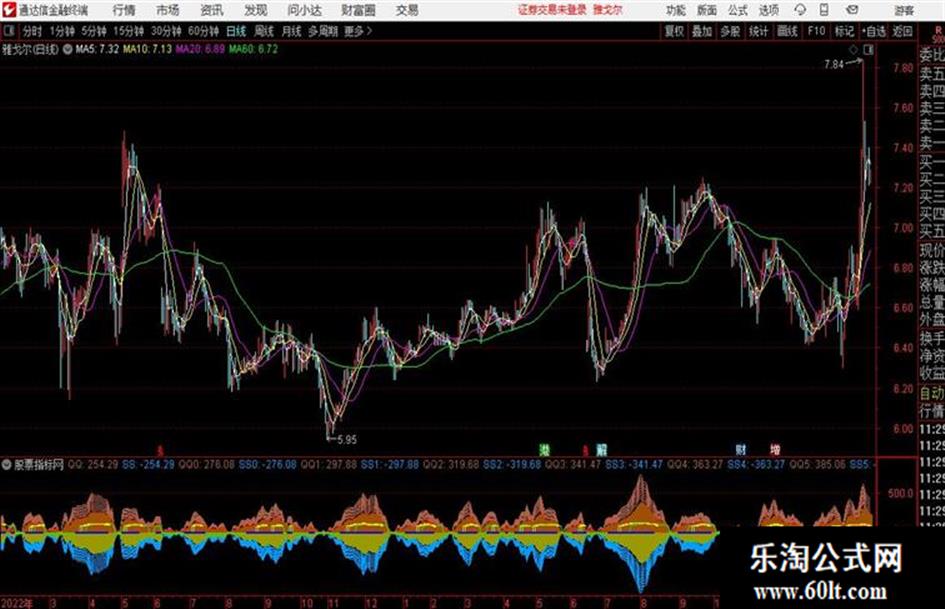The width and height of the screenshot is (945, 609).
Task: Click the MA5: 7.32 value
Action: 97,49
